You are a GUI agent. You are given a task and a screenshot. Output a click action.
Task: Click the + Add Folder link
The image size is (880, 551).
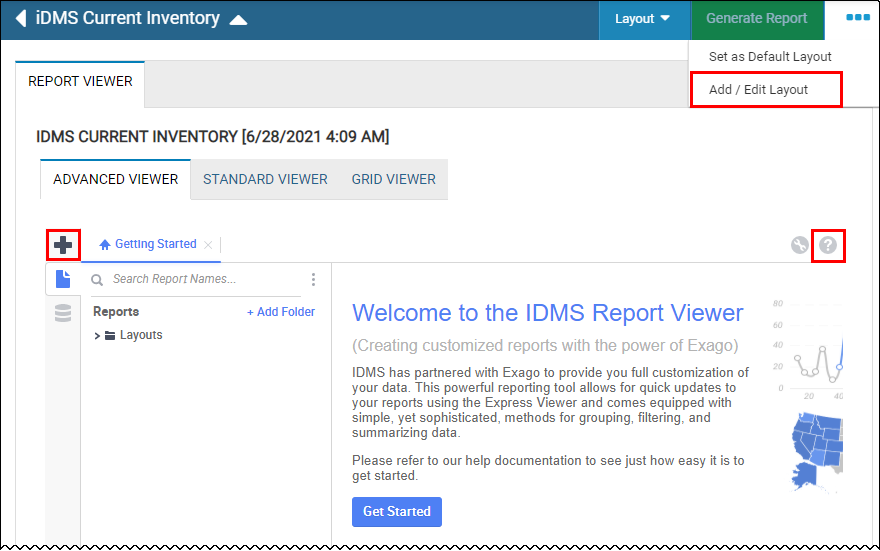281,312
